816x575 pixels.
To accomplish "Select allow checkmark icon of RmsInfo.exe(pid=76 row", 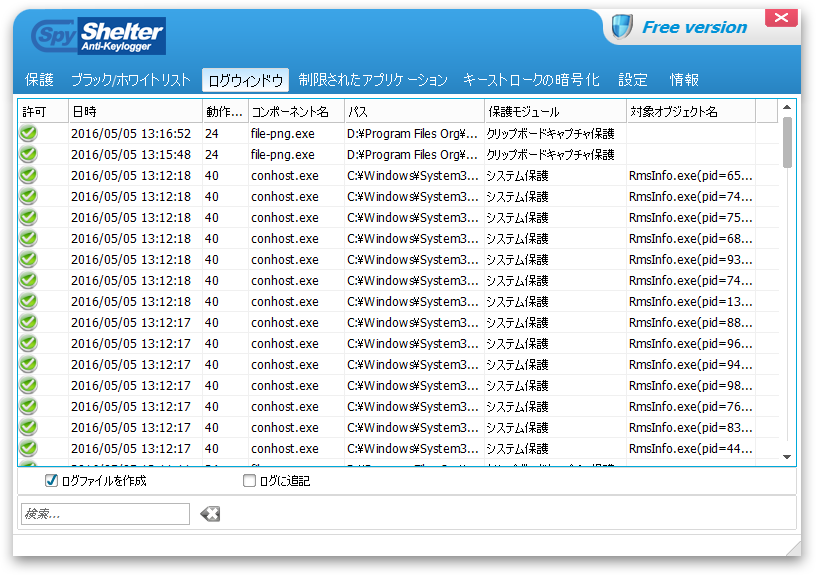I will (x=29, y=406).
